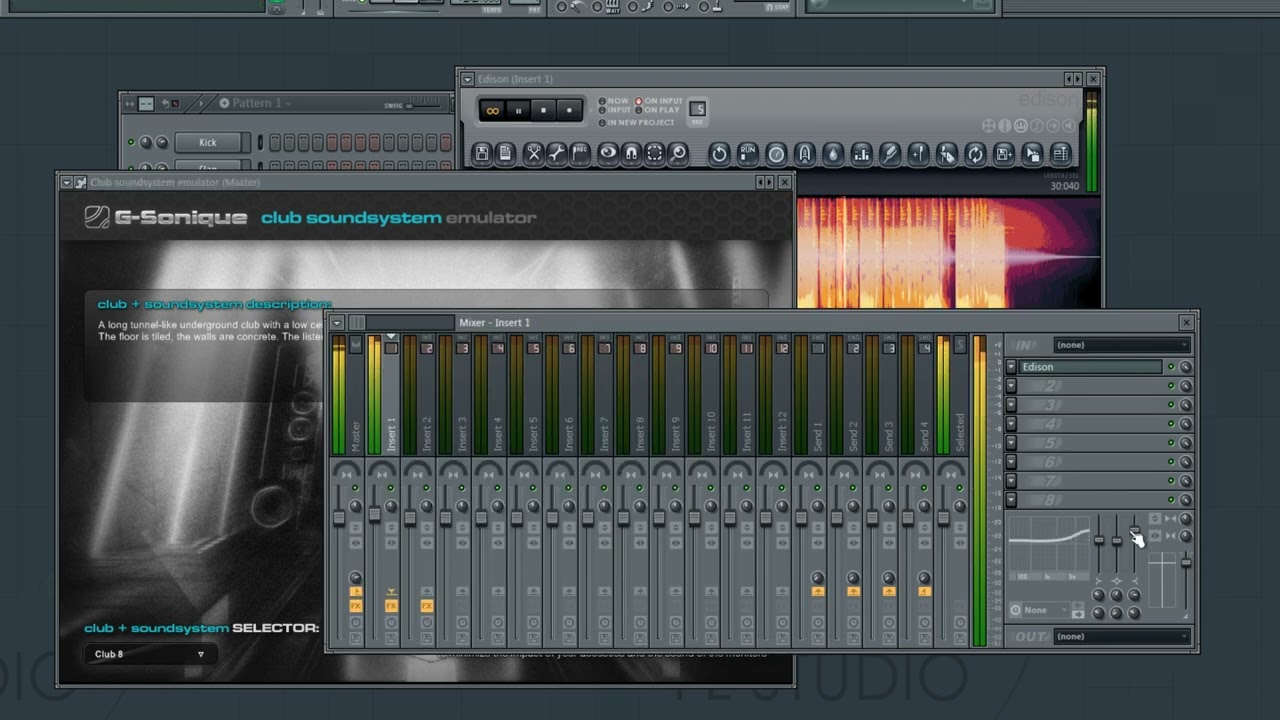Click empty effect slot 8
This screenshot has width=1280, height=720.
pos(1090,500)
